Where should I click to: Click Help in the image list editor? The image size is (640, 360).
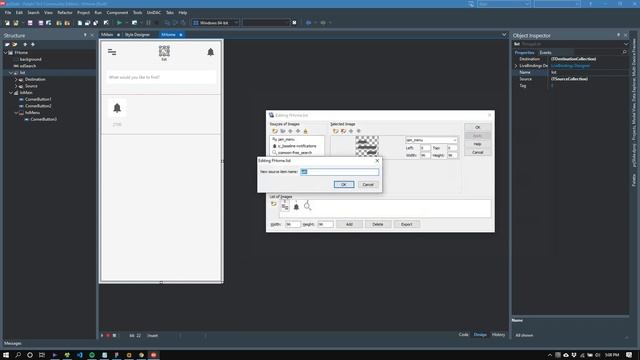(x=478, y=144)
